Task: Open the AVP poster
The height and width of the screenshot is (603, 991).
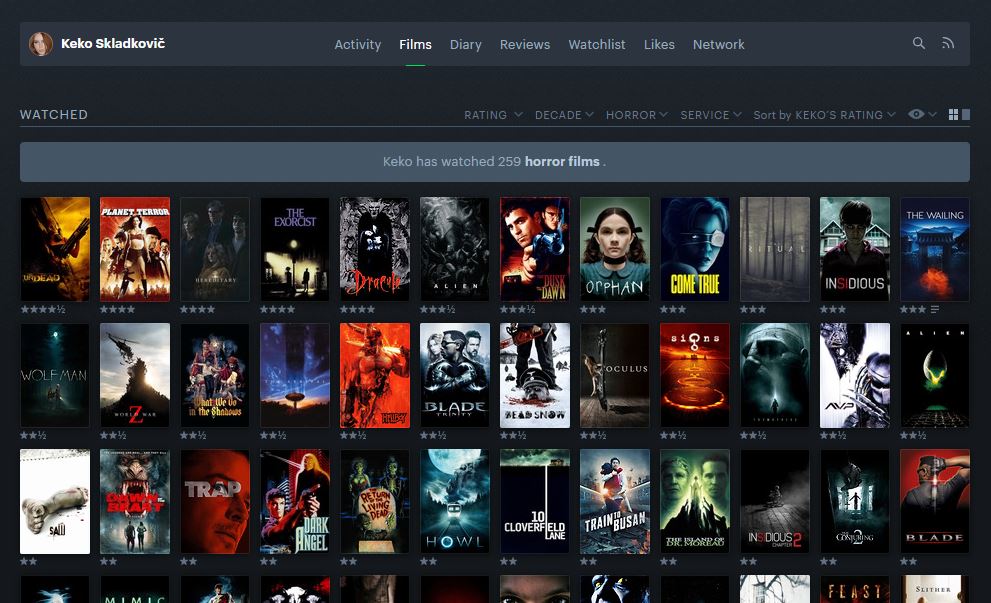Action: click(854, 375)
